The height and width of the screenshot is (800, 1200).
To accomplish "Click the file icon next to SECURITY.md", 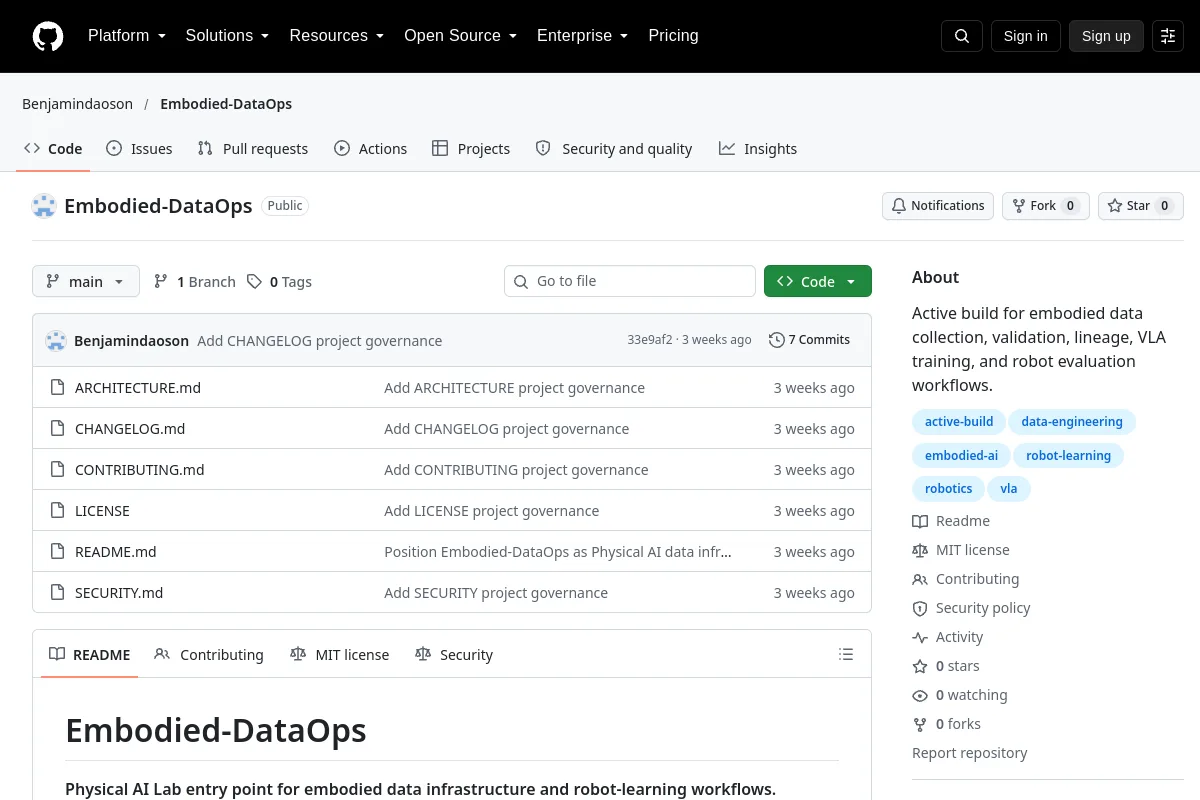I will [58, 592].
